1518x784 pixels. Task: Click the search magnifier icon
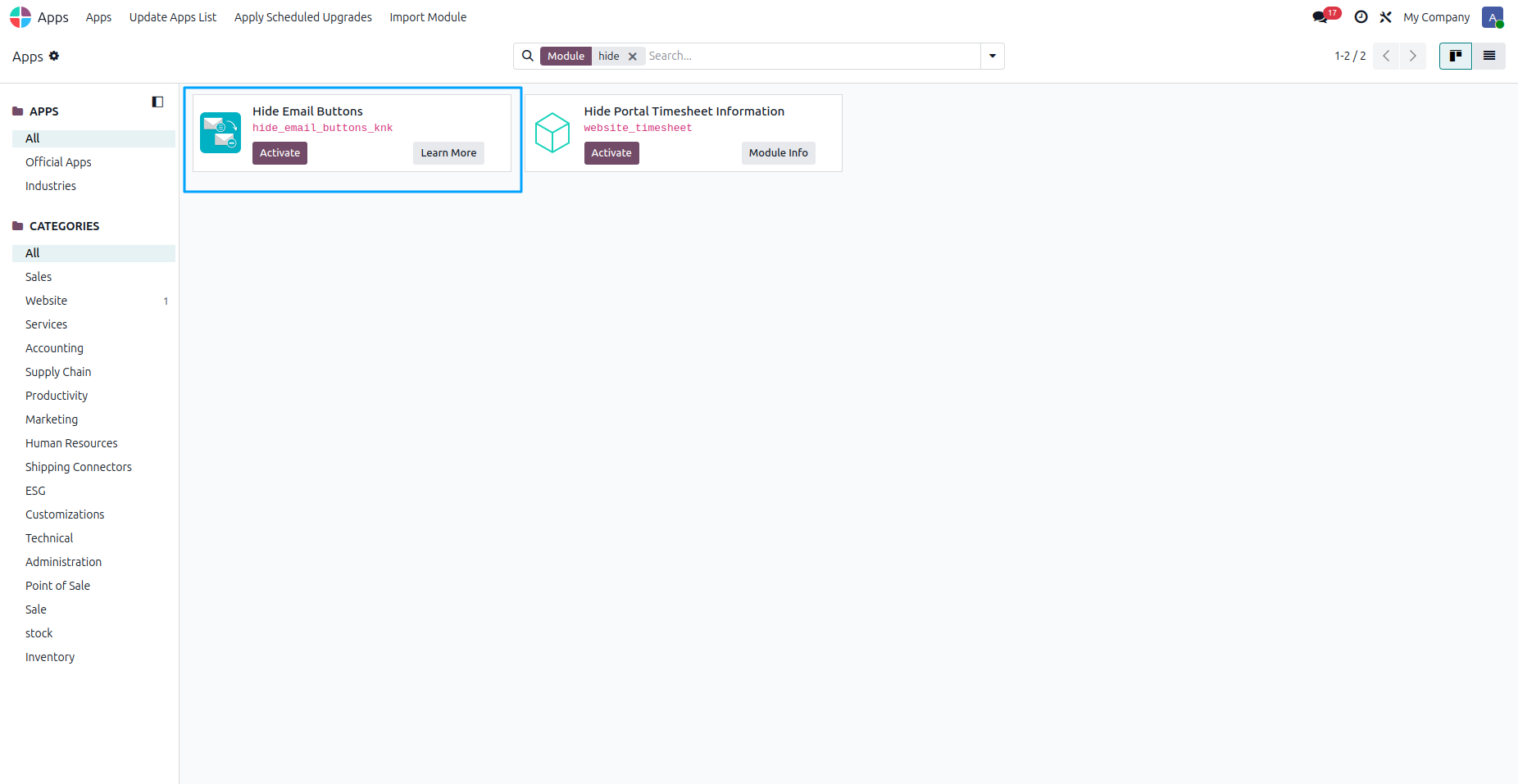pyautogui.click(x=528, y=56)
